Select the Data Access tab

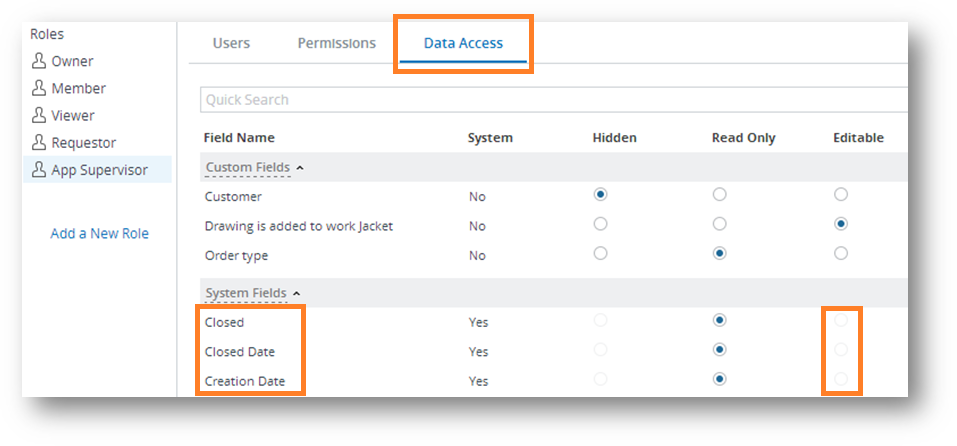pyautogui.click(x=463, y=43)
